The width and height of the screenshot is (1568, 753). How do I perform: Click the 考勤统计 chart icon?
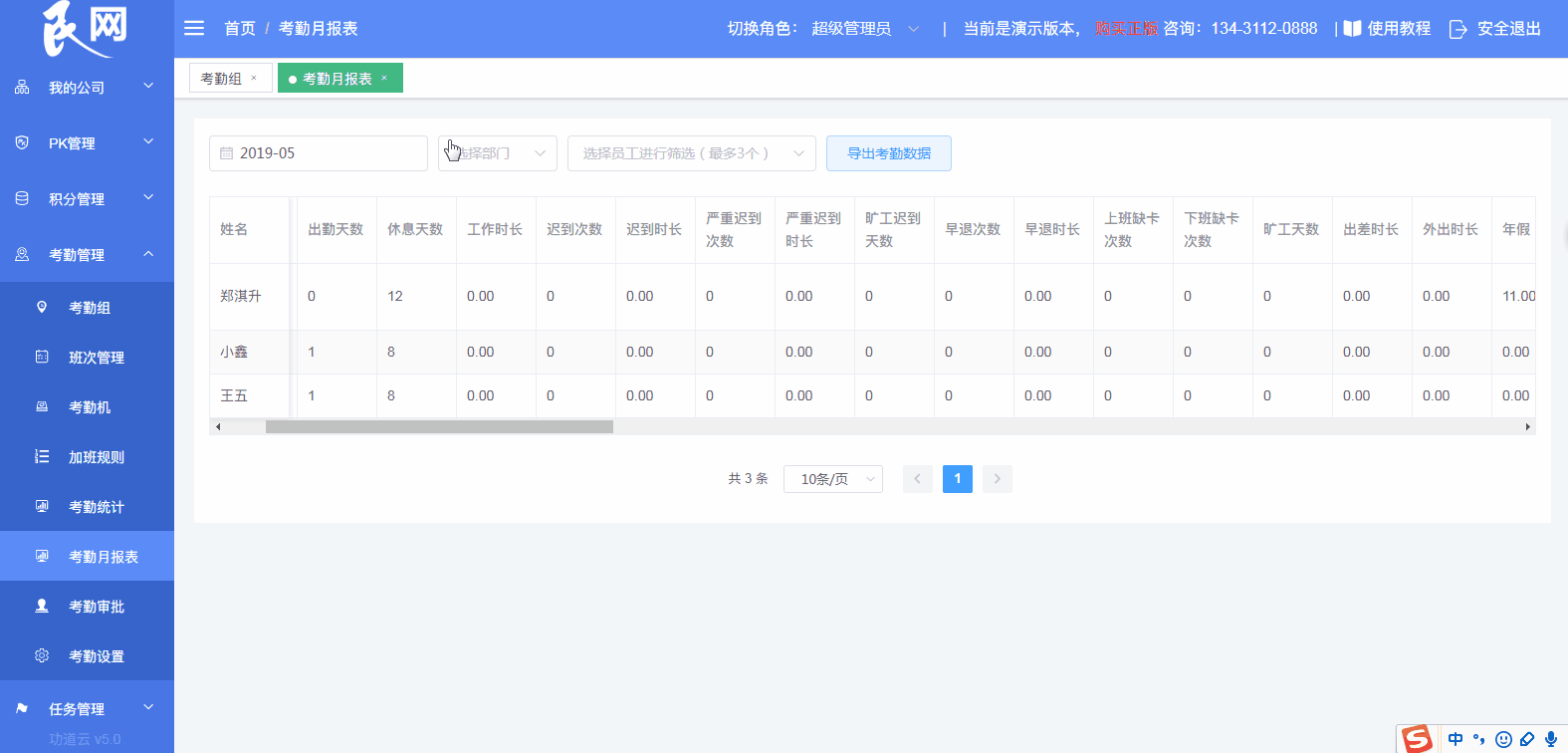point(42,506)
